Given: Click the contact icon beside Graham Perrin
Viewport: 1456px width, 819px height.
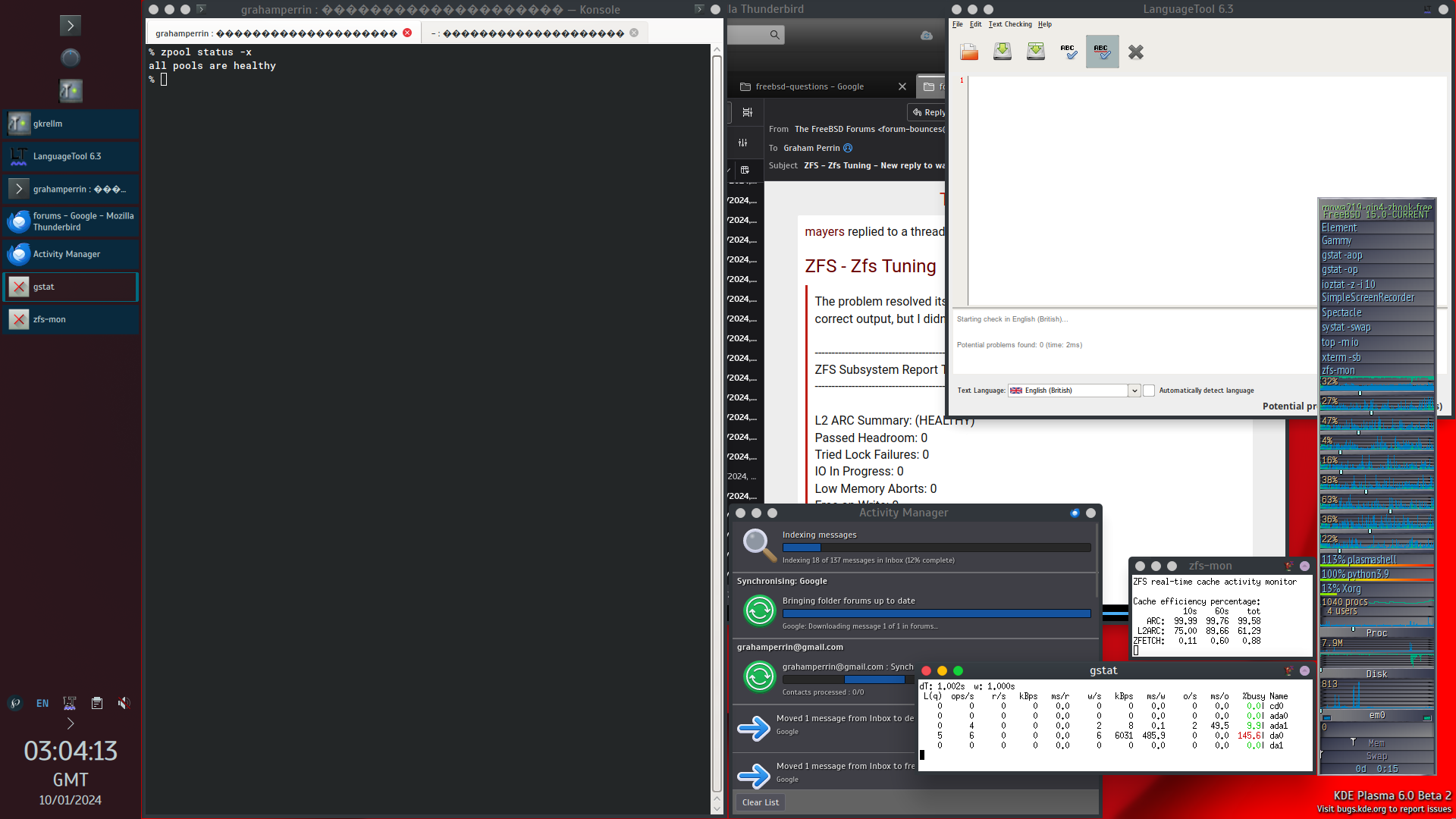Looking at the screenshot, I should (x=848, y=148).
